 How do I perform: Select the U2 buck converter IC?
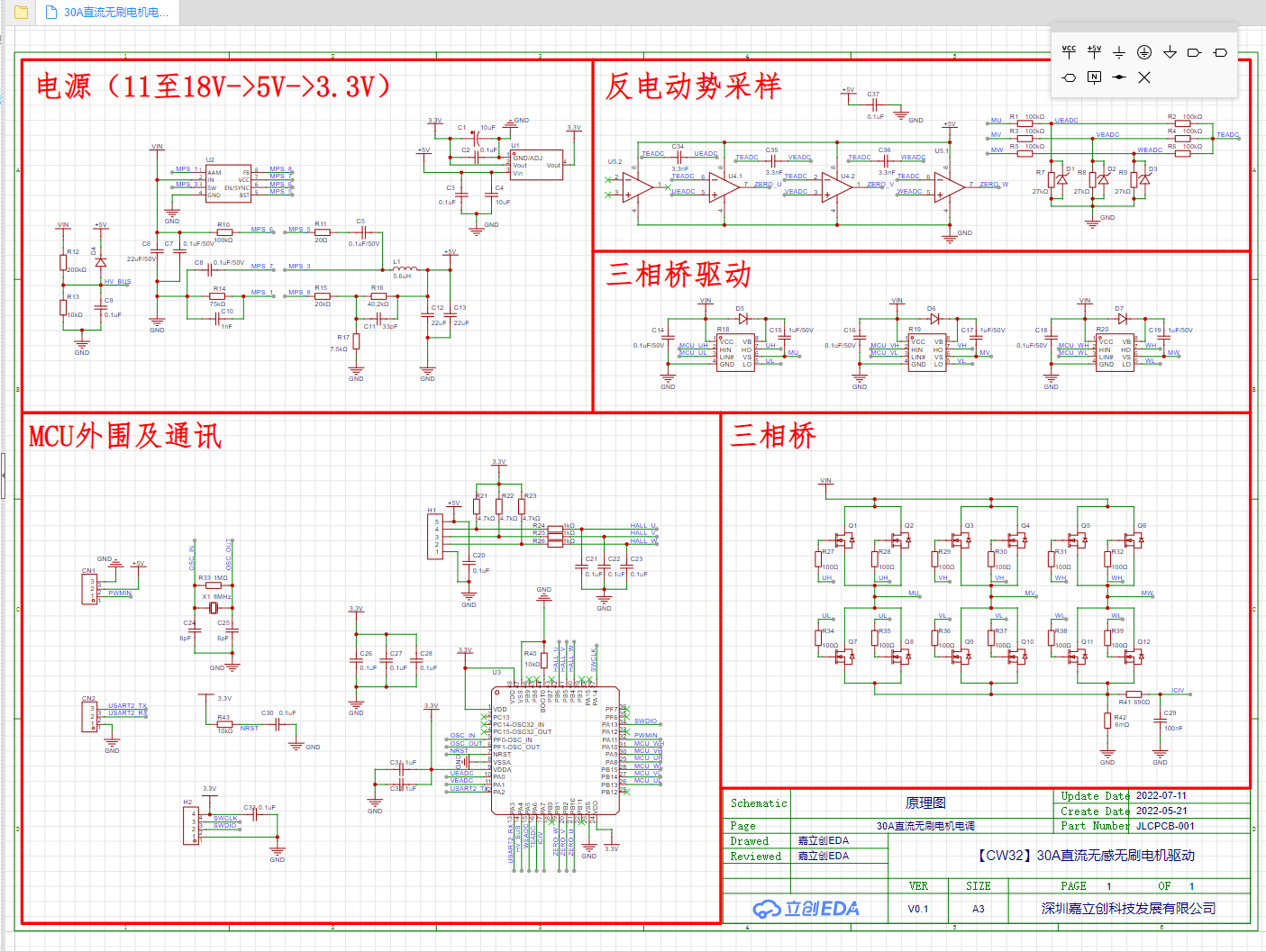(x=229, y=183)
